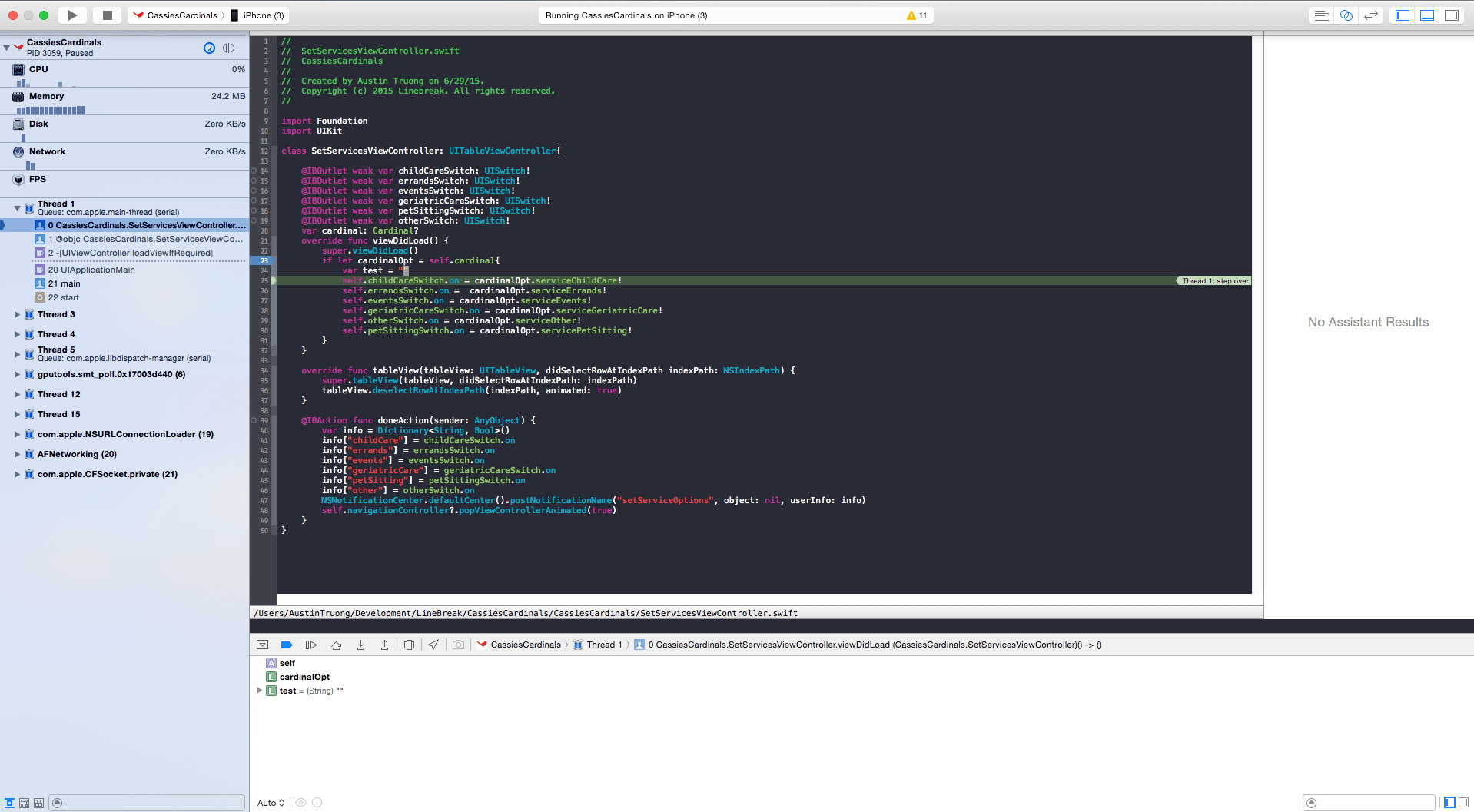Expand com.apple.CFSocket.private (21)
This screenshot has width=1474, height=812.
[x=18, y=474]
